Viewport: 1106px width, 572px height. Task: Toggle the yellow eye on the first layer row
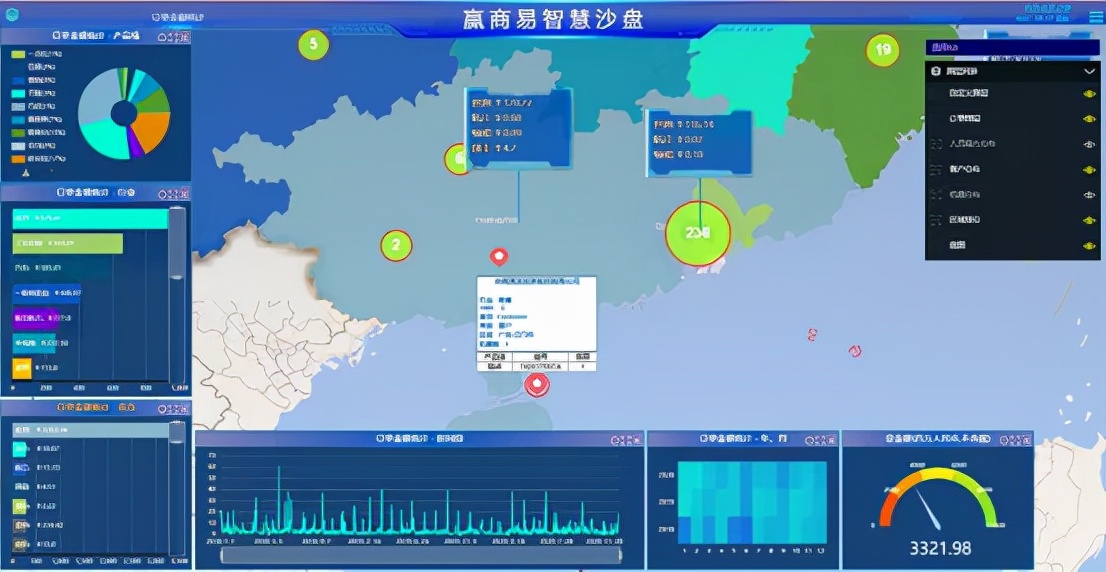[x=1088, y=93]
